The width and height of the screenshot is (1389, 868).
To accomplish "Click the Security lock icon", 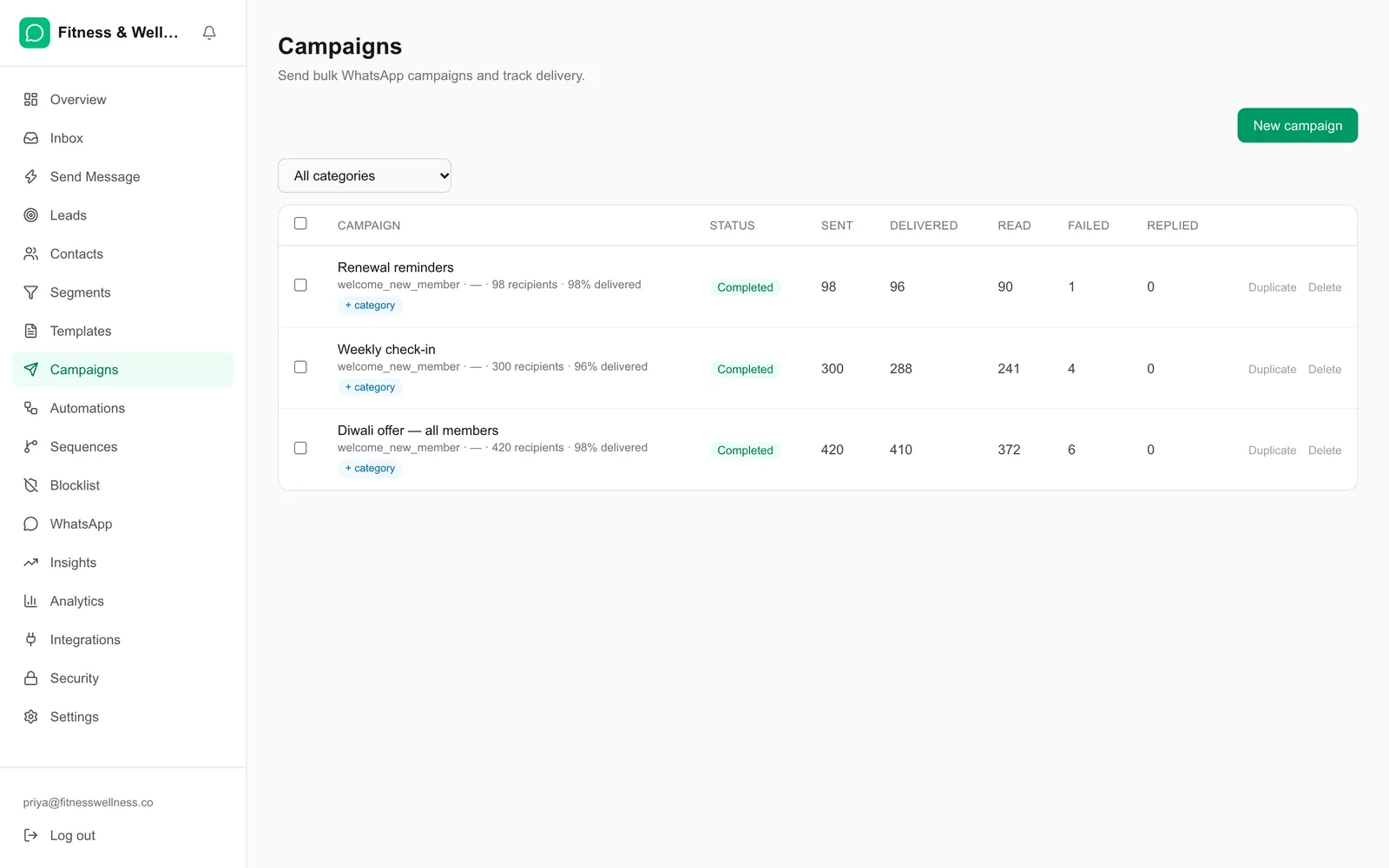I will coord(31,679).
